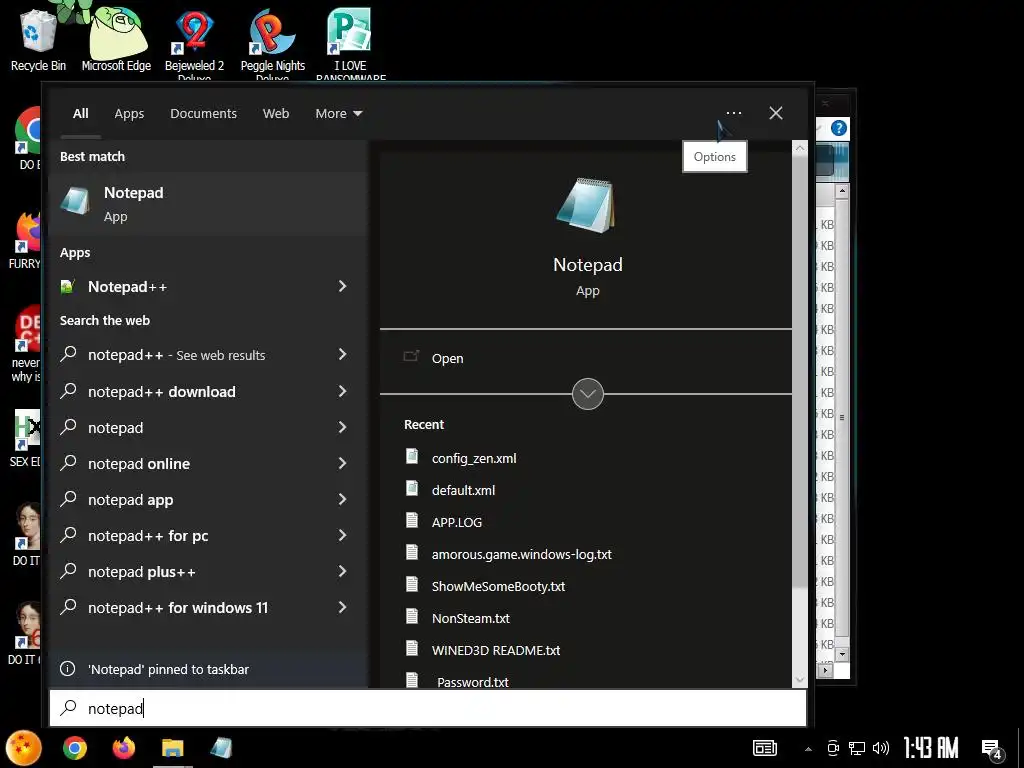This screenshot has height=768, width=1024.
Task: Switch to the Documents search tab
Action: click(x=203, y=114)
